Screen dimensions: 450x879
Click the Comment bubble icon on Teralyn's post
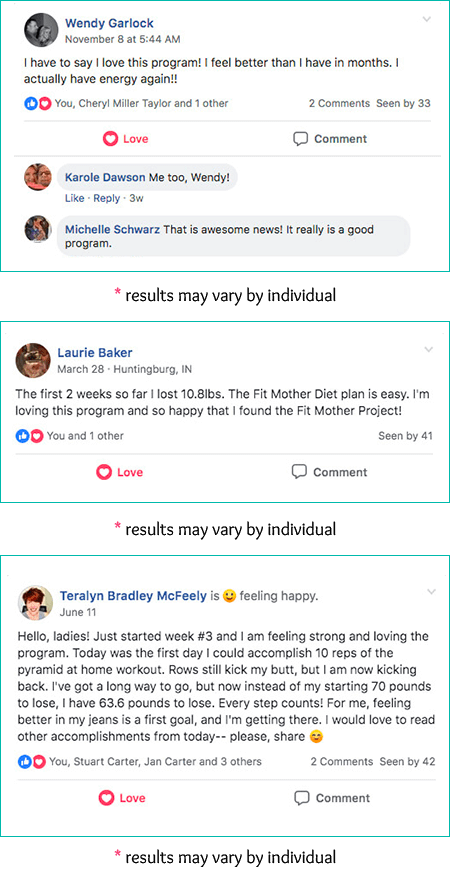(302, 798)
